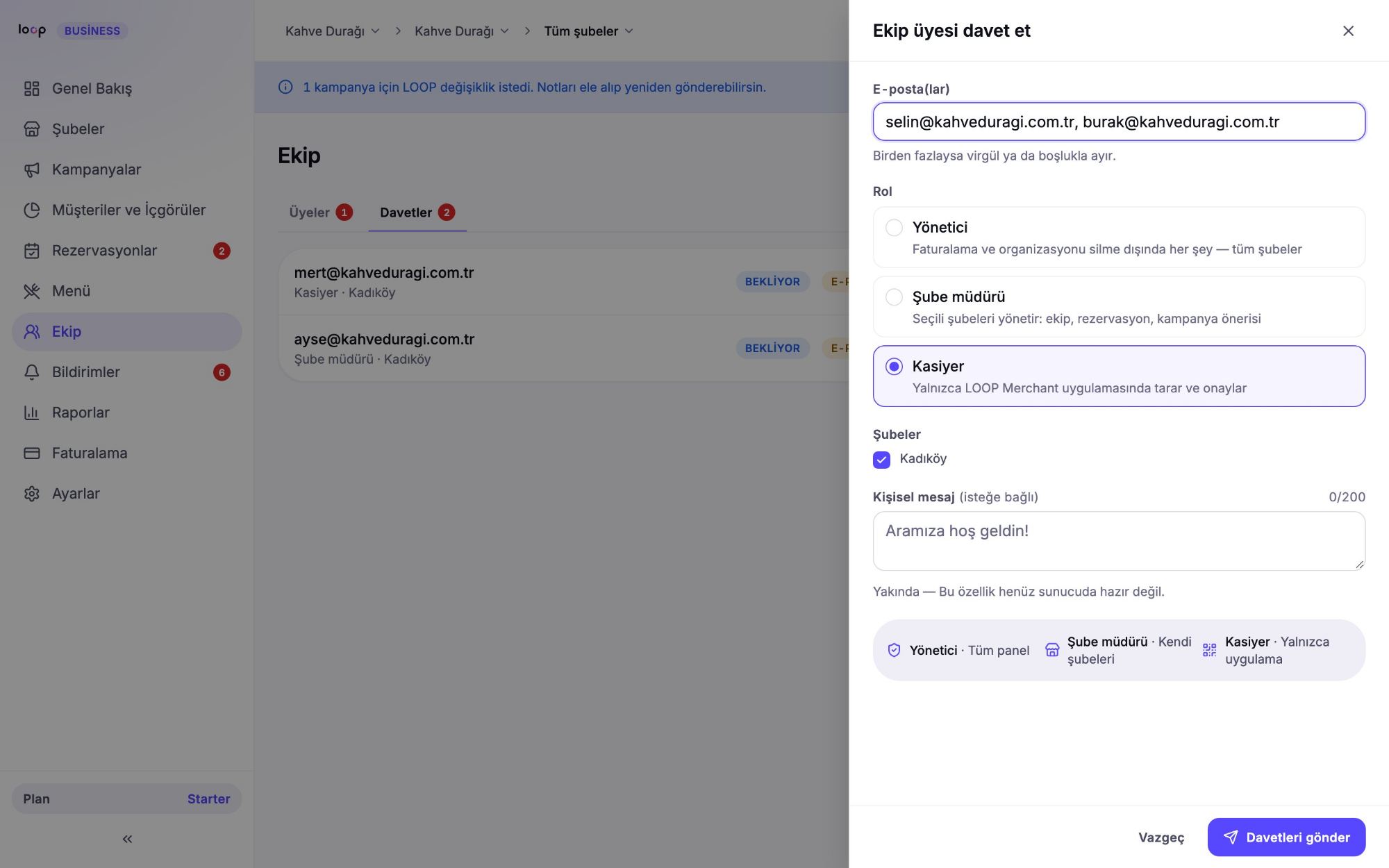Click Davetleri gönder button
This screenshot has width=1389, height=868.
(1286, 837)
